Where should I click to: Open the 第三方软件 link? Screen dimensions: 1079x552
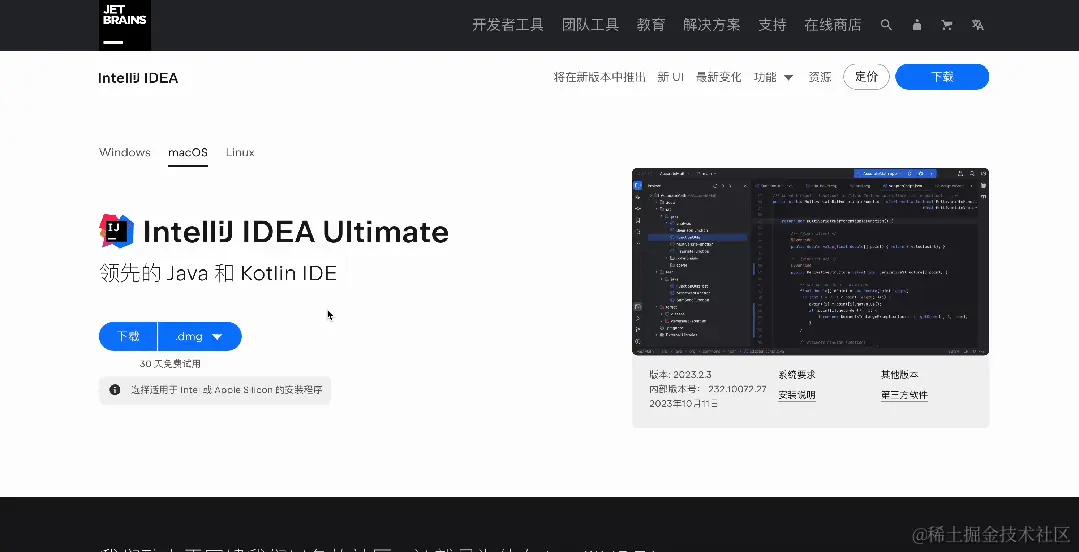[x=904, y=395]
